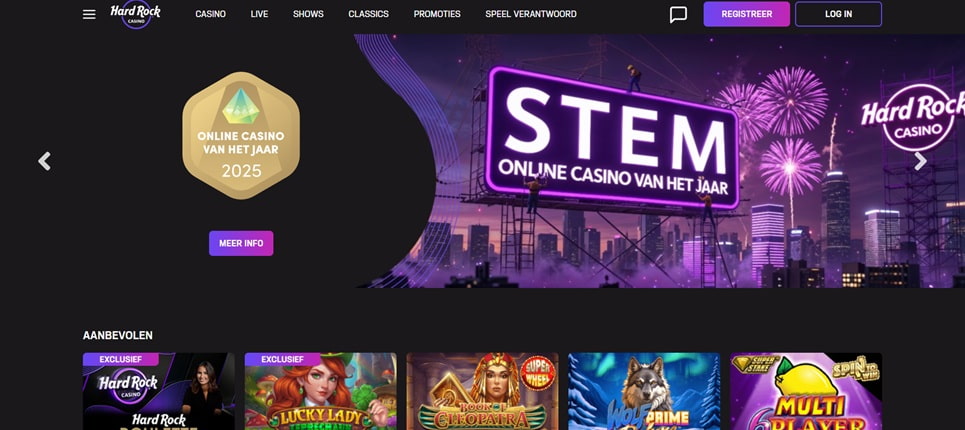The image size is (965, 430).
Task: Click the Hard Rock Casino logo
Action: pyautogui.click(x=135, y=14)
